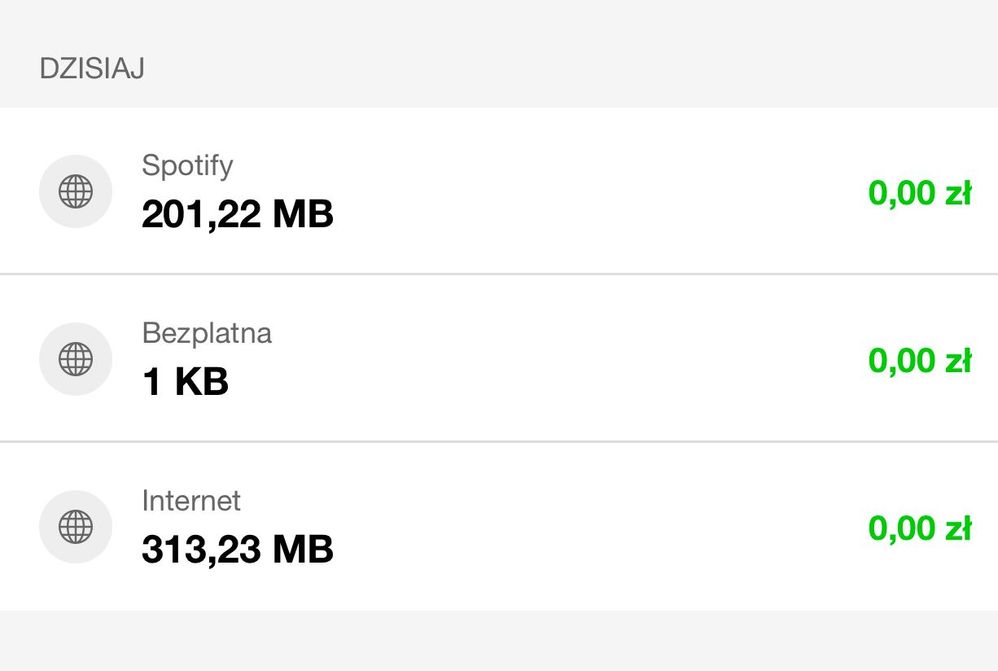The height and width of the screenshot is (671, 998).
Task: Click the gray area above the DZISIAJ header
Action: 499,20
